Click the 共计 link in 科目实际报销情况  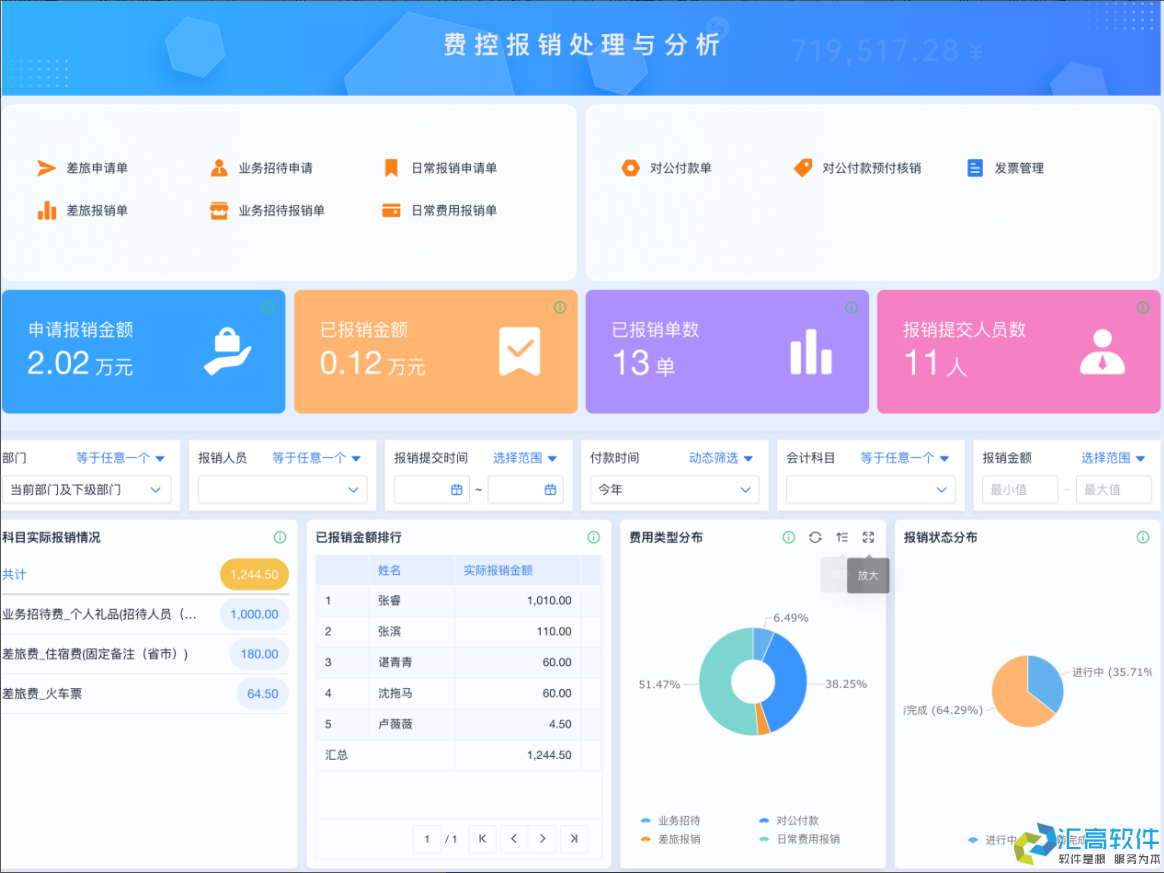17,575
